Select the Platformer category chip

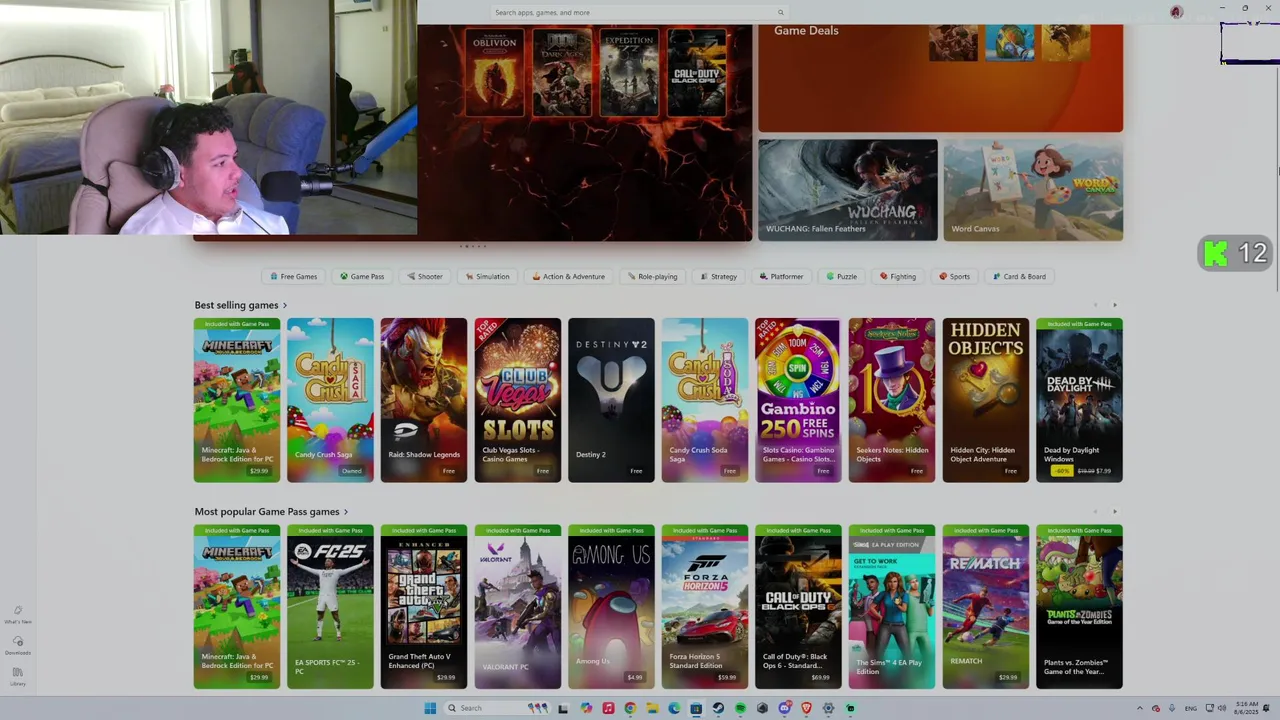(x=781, y=276)
